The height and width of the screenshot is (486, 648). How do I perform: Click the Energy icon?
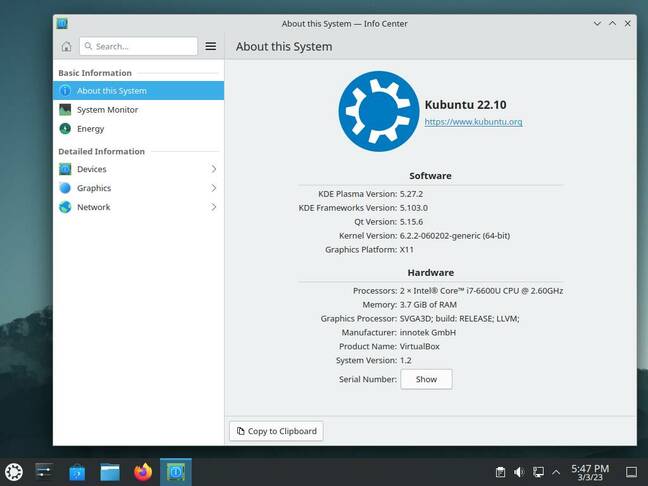(x=65, y=129)
